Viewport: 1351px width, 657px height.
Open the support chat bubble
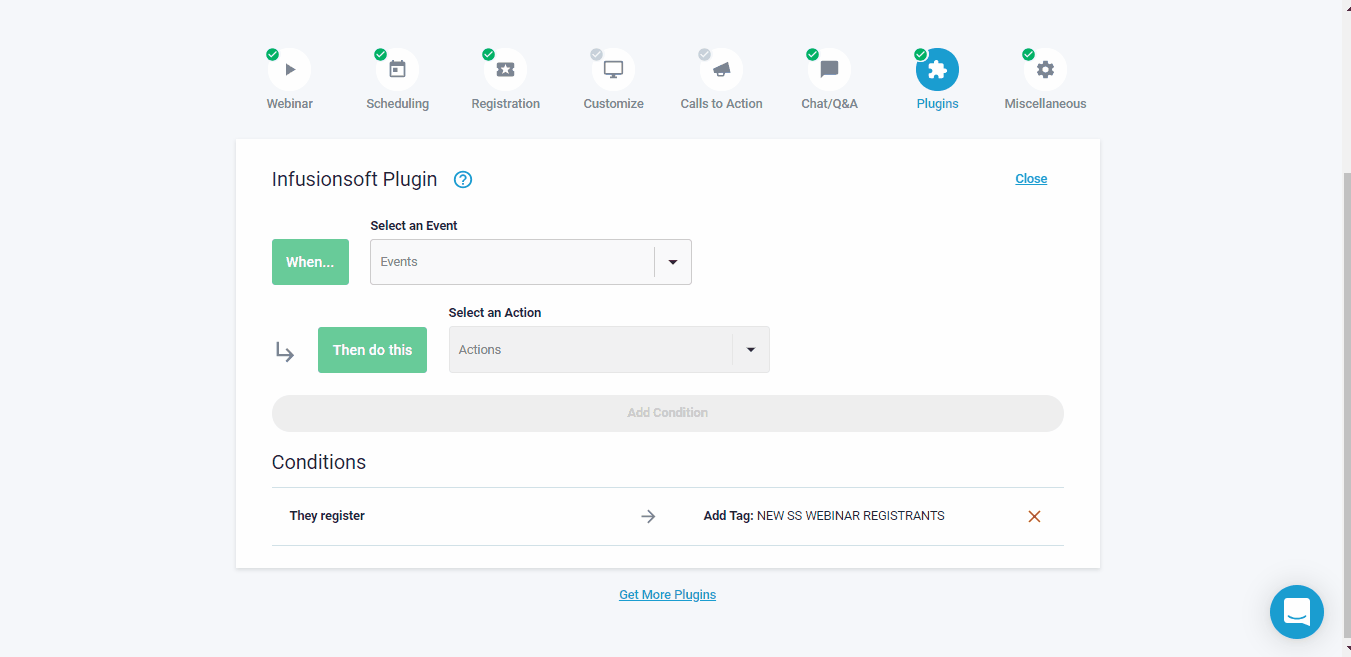coord(1297,612)
